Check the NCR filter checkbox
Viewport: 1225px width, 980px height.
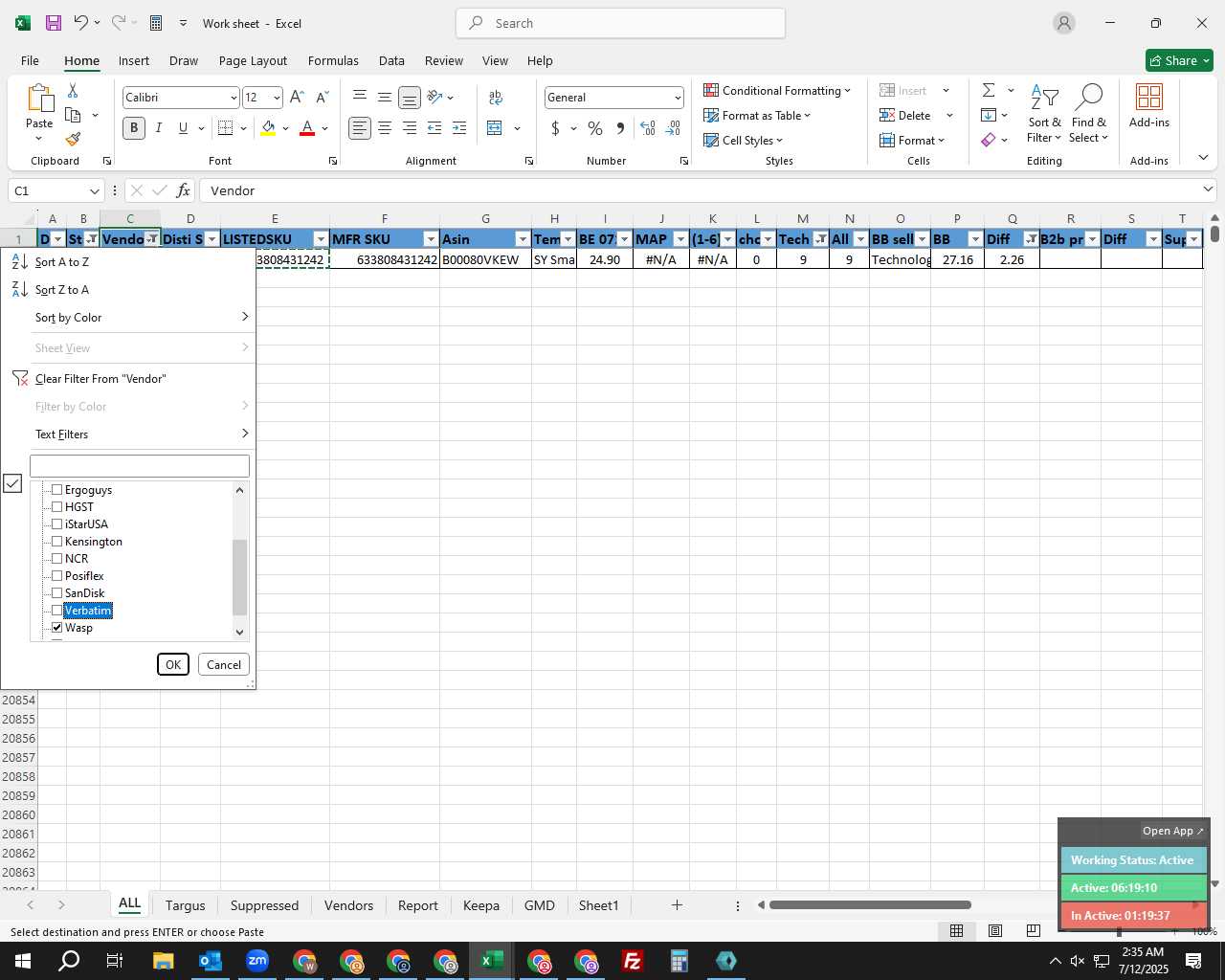pyautogui.click(x=56, y=559)
